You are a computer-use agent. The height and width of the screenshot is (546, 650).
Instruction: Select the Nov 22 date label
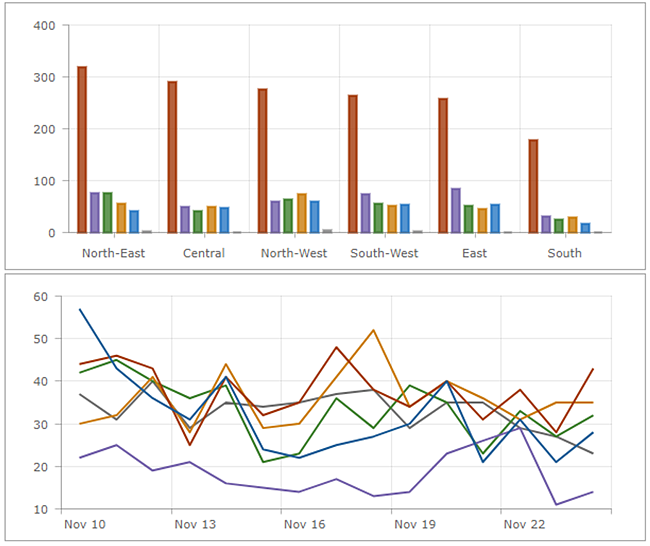(523, 524)
